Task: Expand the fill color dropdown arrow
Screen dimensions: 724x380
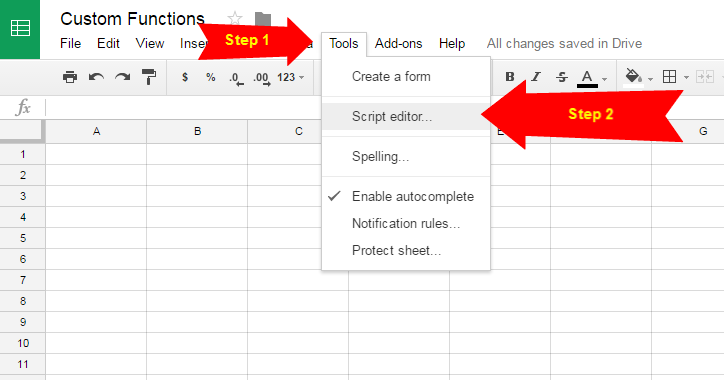Action: 651,79
